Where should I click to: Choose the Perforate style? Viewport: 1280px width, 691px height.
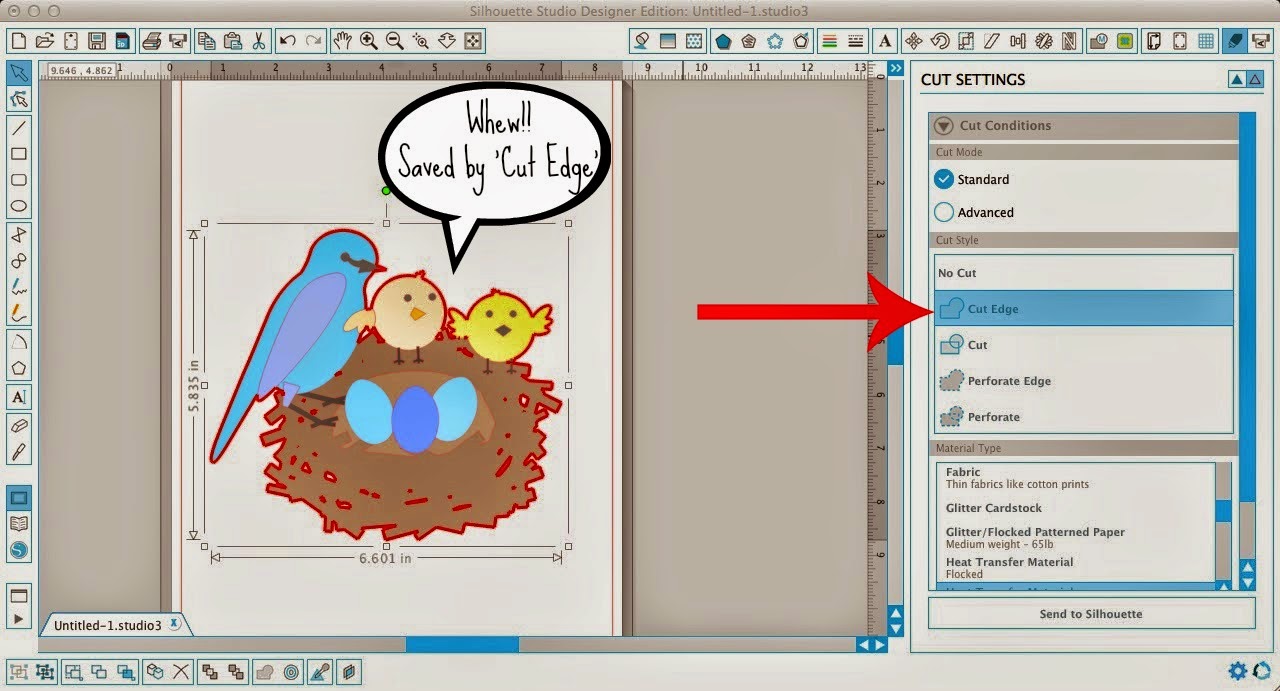click(x=1084, y=417)
